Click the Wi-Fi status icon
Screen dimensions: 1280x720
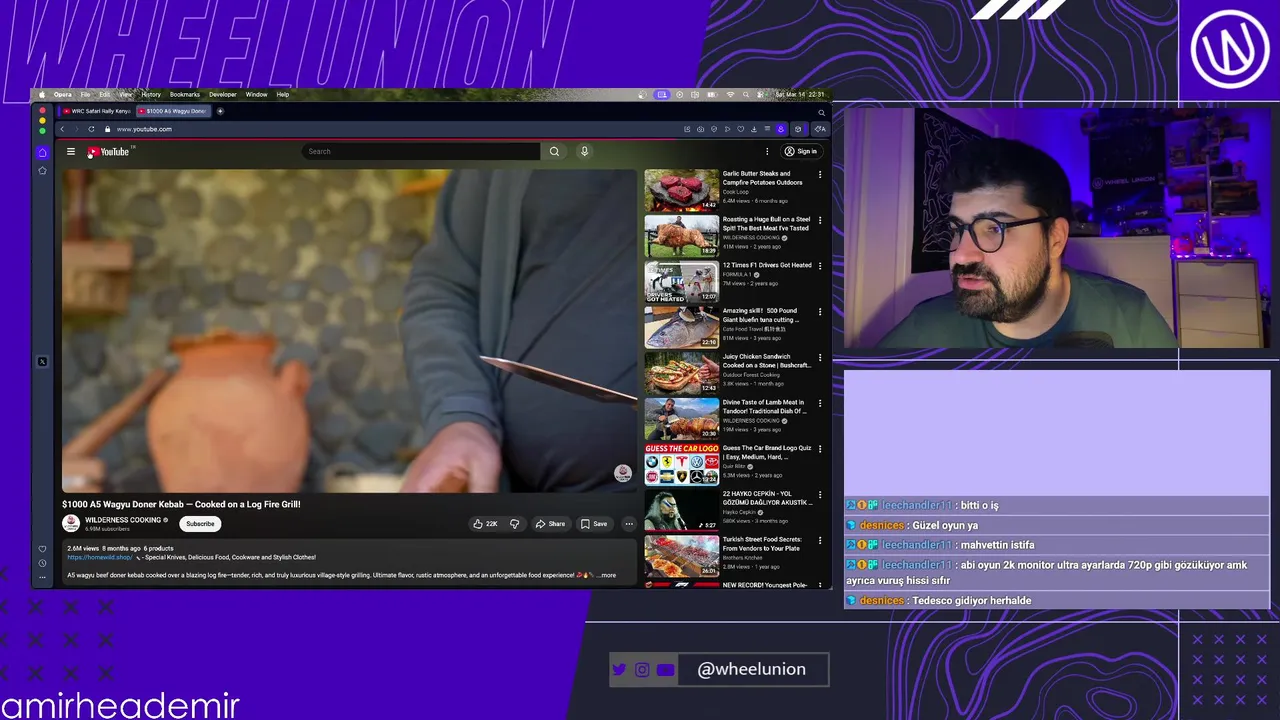coord(730,94)
